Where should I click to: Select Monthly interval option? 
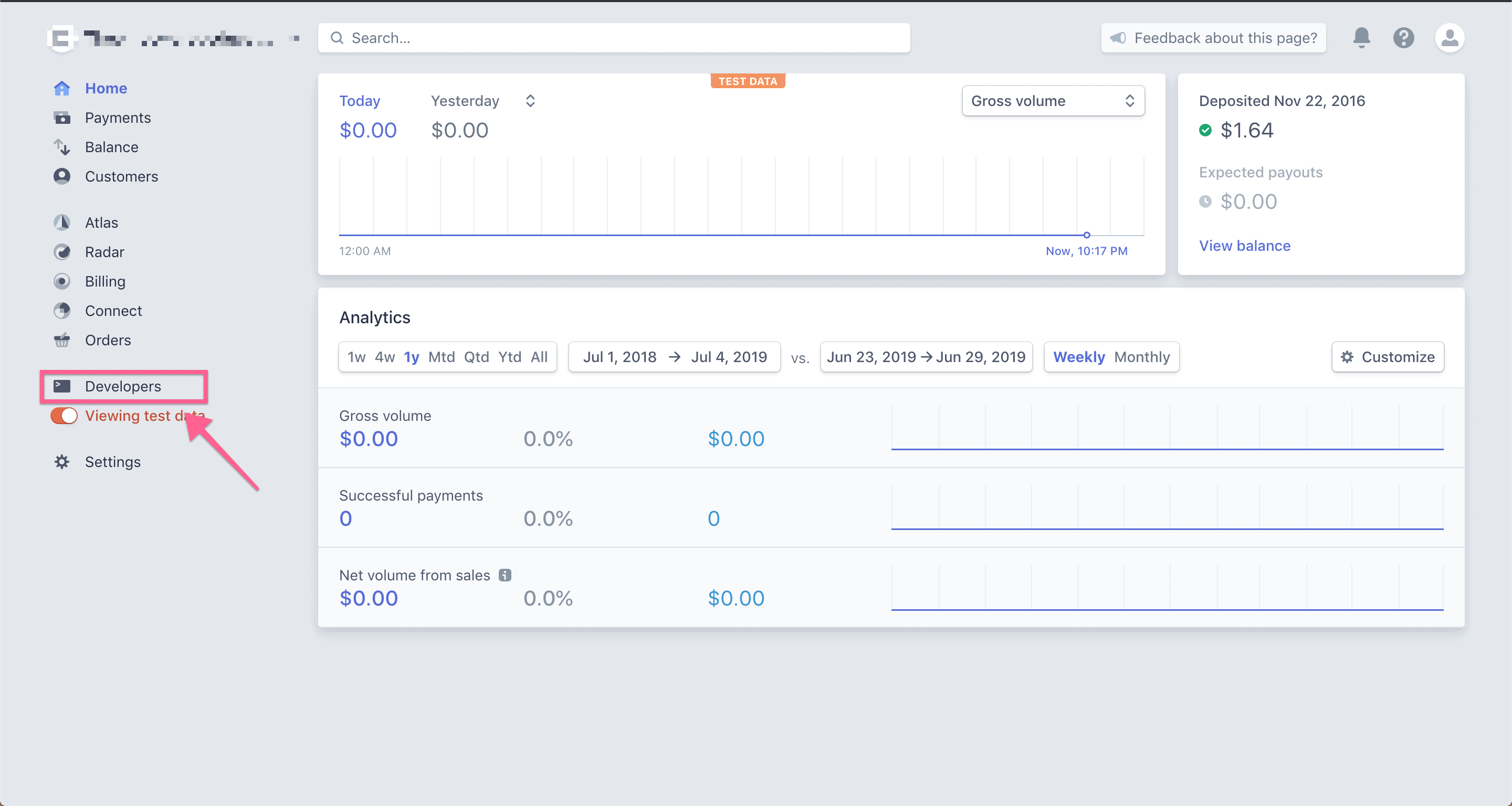pyautogui.click(x=1142, y=357)
